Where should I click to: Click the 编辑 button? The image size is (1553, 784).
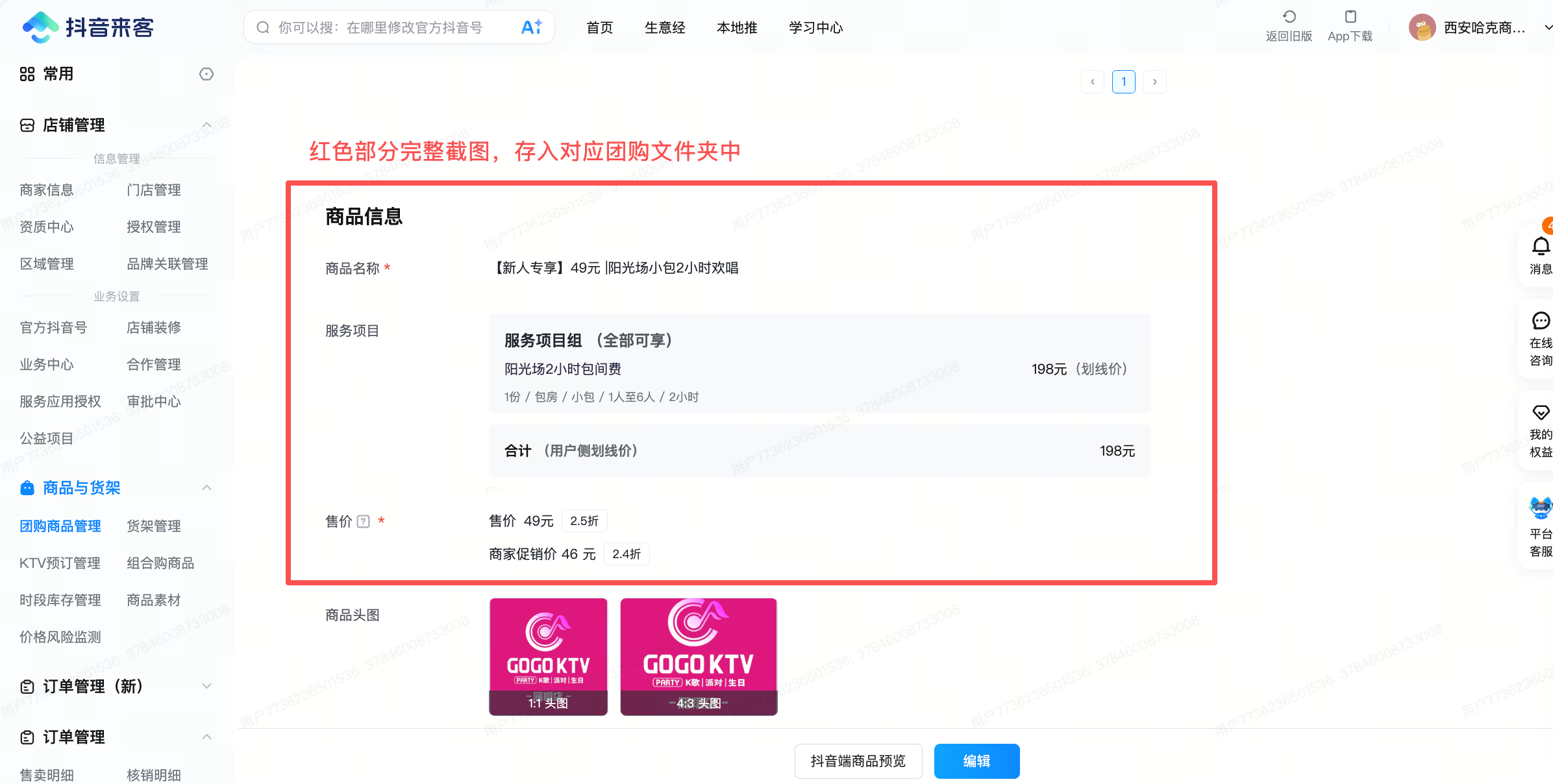(x=976, y=761)
